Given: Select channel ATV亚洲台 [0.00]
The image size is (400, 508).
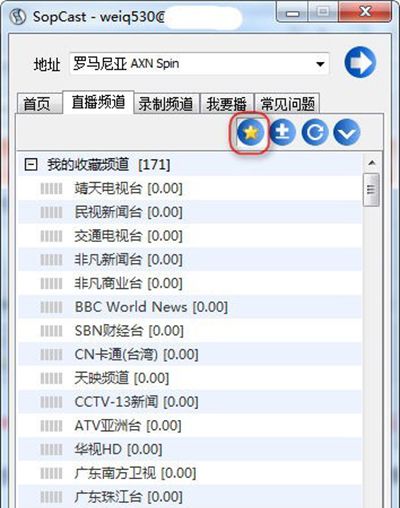Looking at the screenshot, I should click(128, 426).
